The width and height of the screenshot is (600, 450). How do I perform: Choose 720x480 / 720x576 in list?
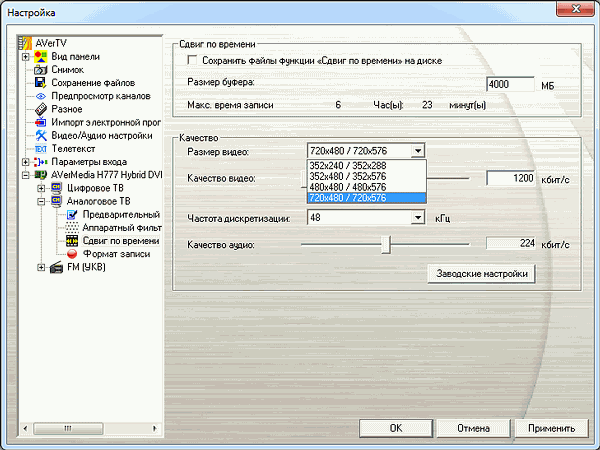pos(367,198)
